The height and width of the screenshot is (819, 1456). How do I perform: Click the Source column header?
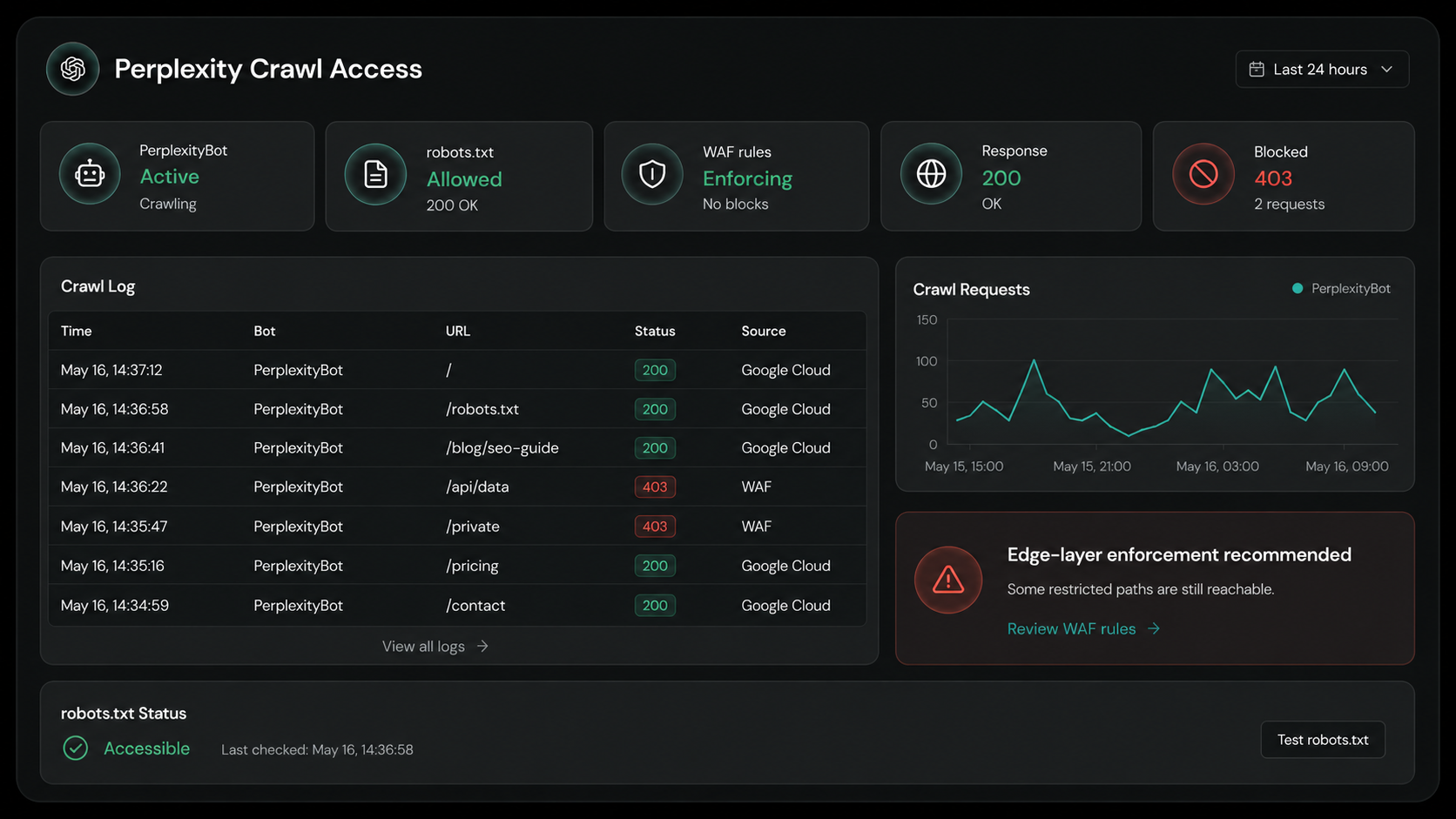coord(764,331)
